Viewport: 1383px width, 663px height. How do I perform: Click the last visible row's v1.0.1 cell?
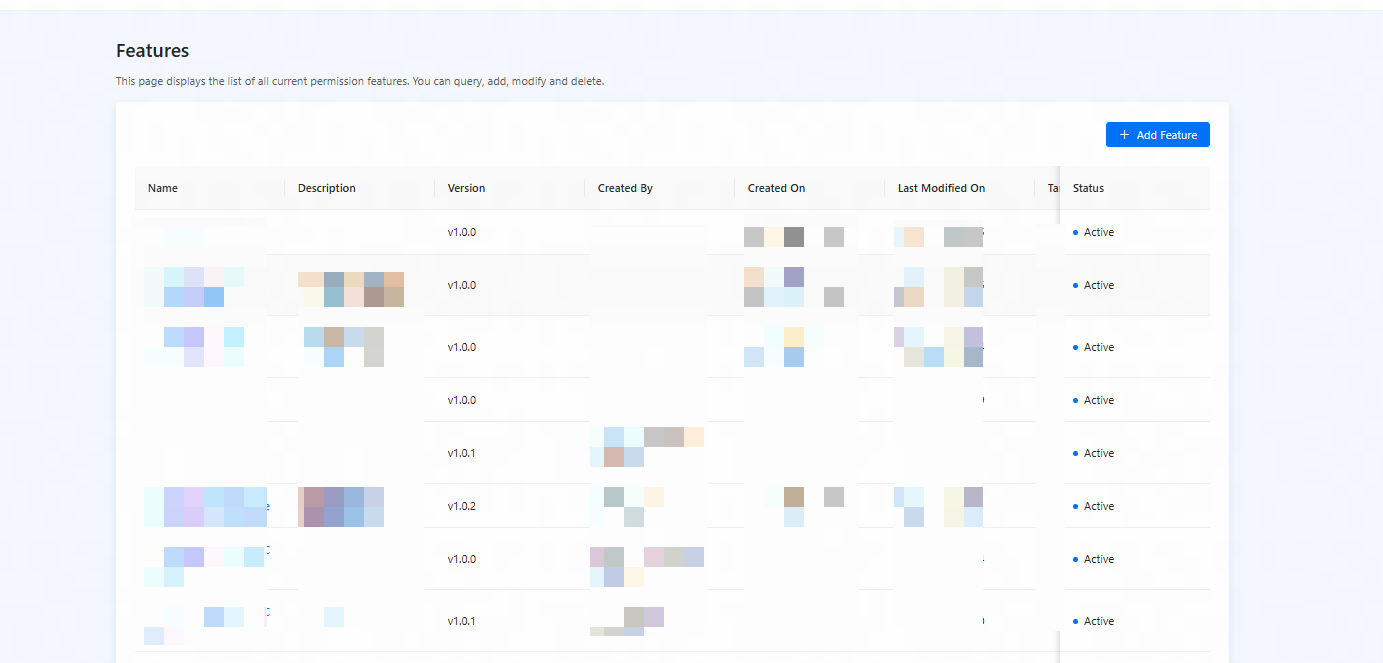[x=462, y=621]
